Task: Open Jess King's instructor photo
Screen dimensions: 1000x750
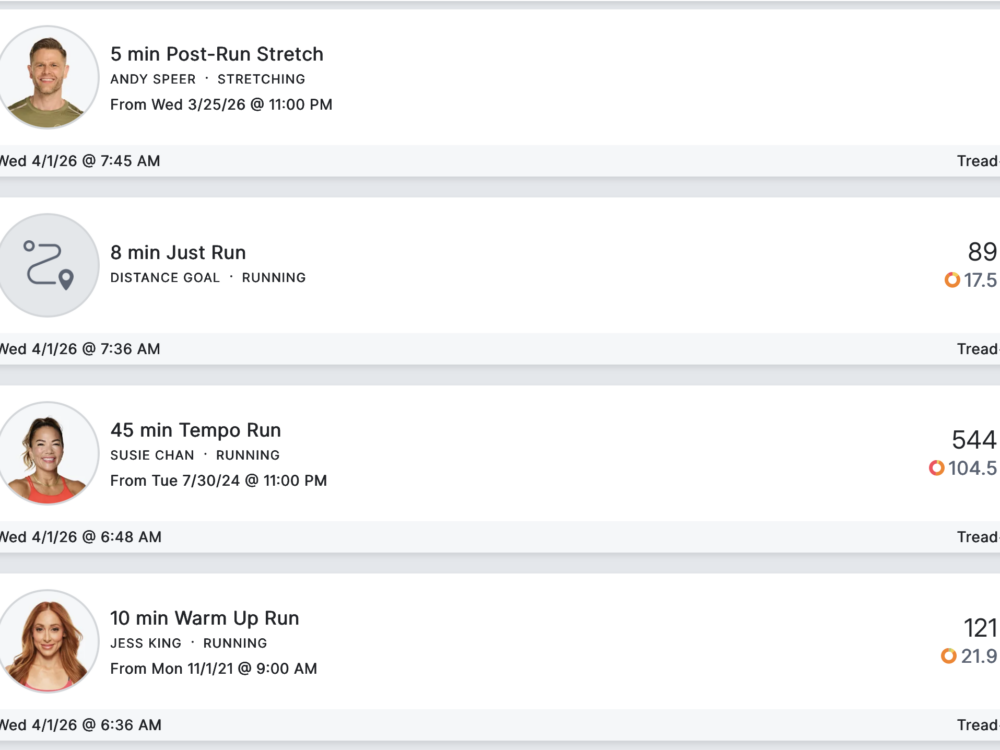Action: [48, 641]
